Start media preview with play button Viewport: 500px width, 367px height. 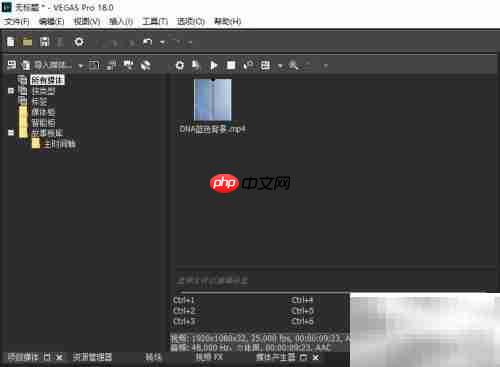(214, 65)
